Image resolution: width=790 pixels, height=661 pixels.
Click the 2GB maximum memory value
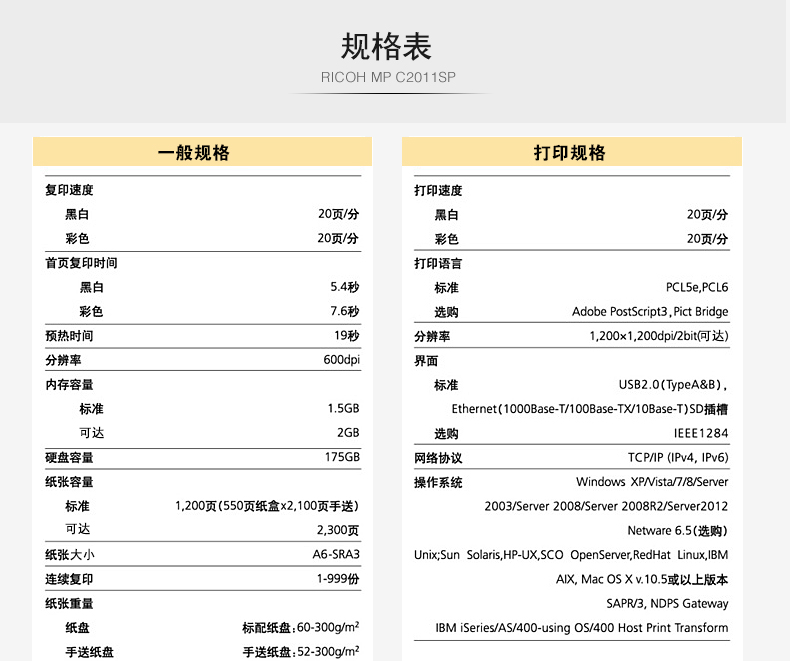(x=348, y=433)
